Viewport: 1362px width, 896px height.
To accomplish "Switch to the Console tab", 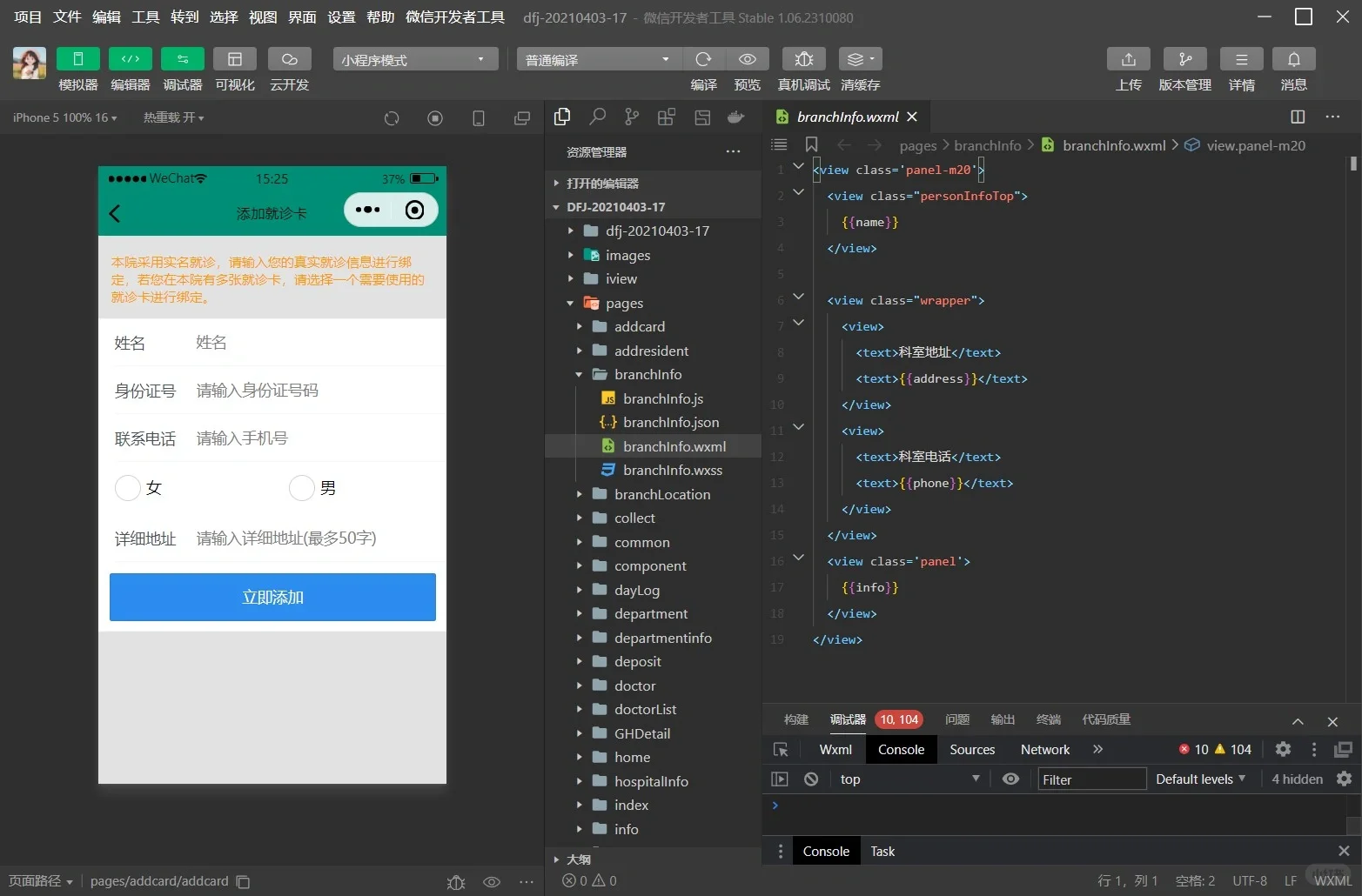I will 901,750.
